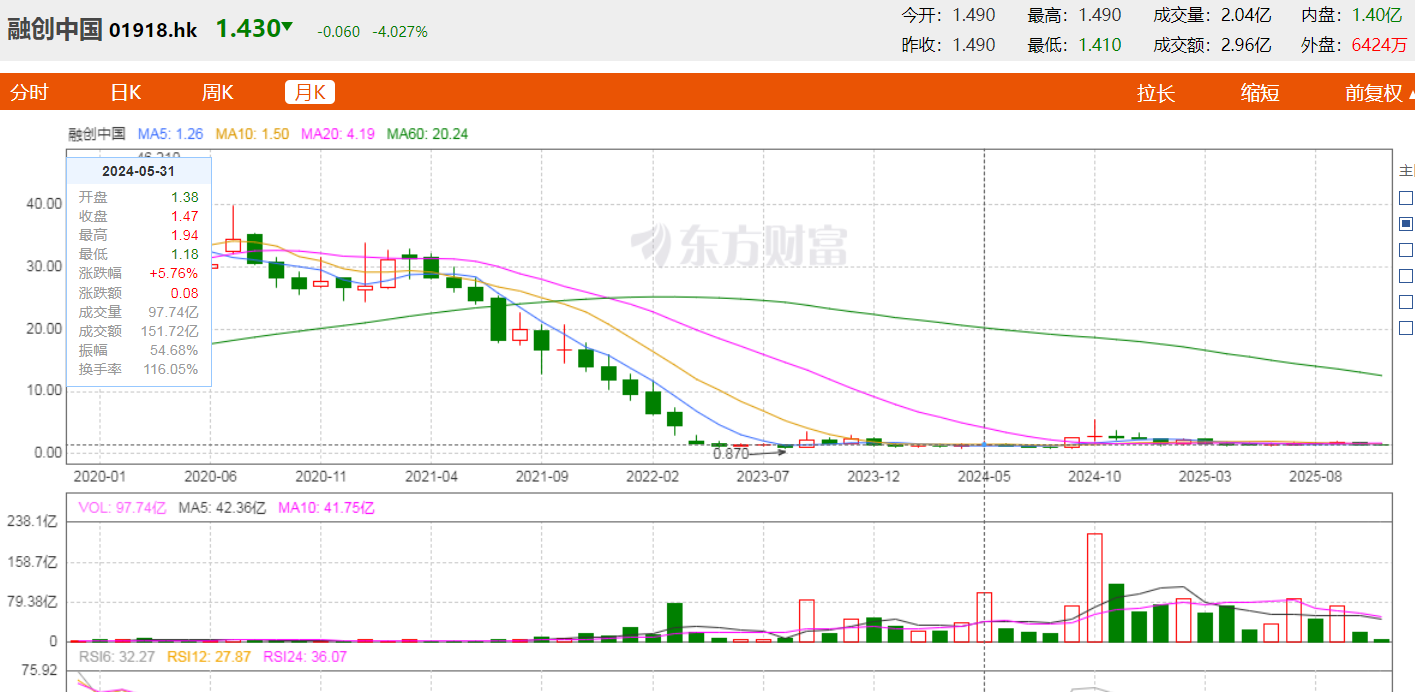Select the highlighted 月K tab

[x=309, y=93]
